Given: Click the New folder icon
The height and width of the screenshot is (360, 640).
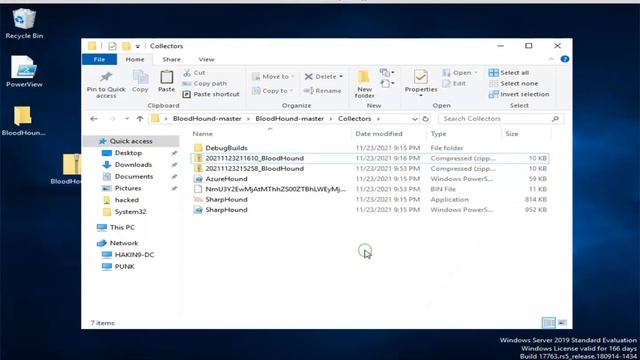Looking at the screenshot, I should [x=364, y=84].
